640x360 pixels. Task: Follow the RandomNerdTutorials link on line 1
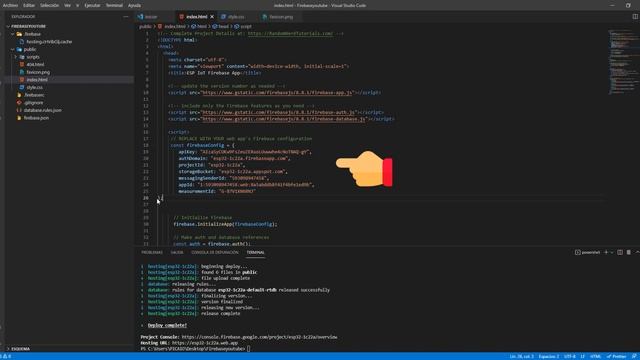pyautogui.click(x=290, y=33)
